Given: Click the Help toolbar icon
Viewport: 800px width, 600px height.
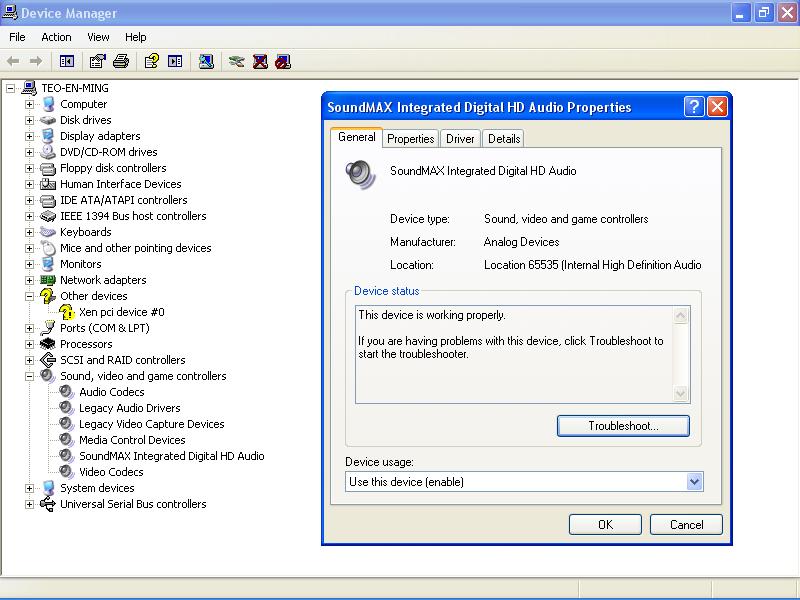Looking at the screenshot, I should [151, 61].
